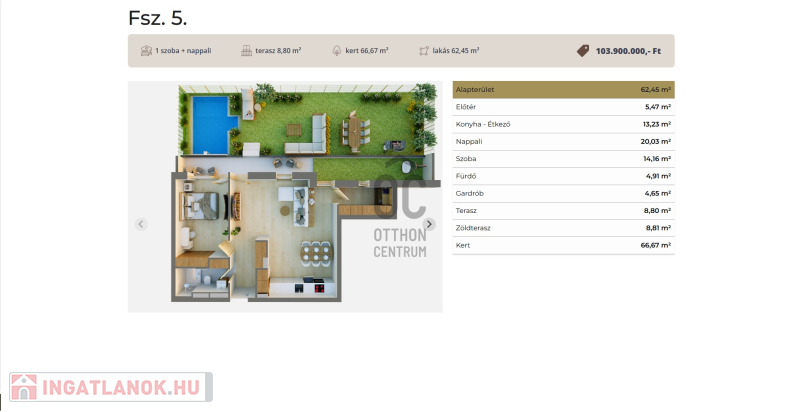Click the floor area icon beside 'lakás 62,45 m²'

point(424,50)
